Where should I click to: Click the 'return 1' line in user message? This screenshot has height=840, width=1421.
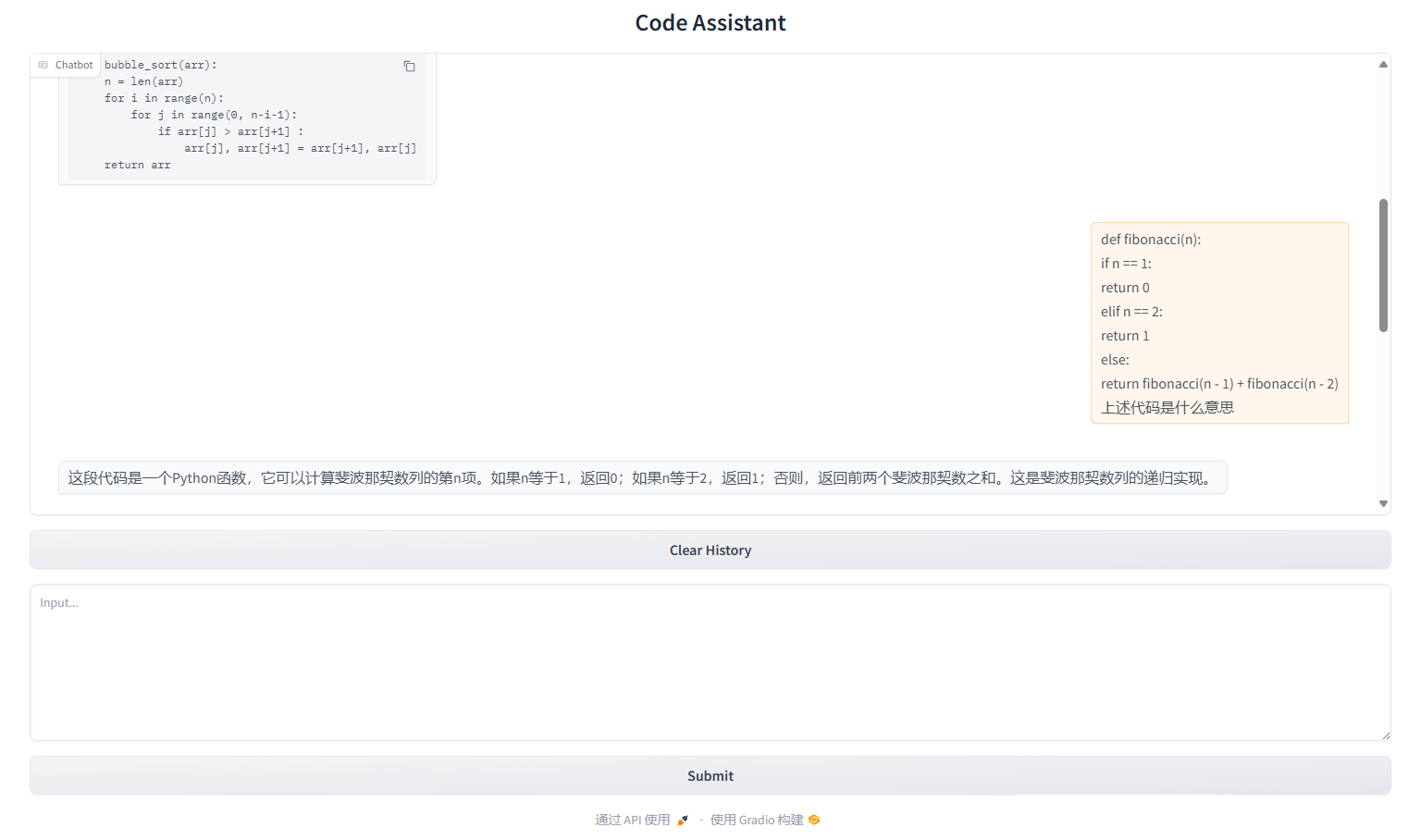coord(1125,336)
